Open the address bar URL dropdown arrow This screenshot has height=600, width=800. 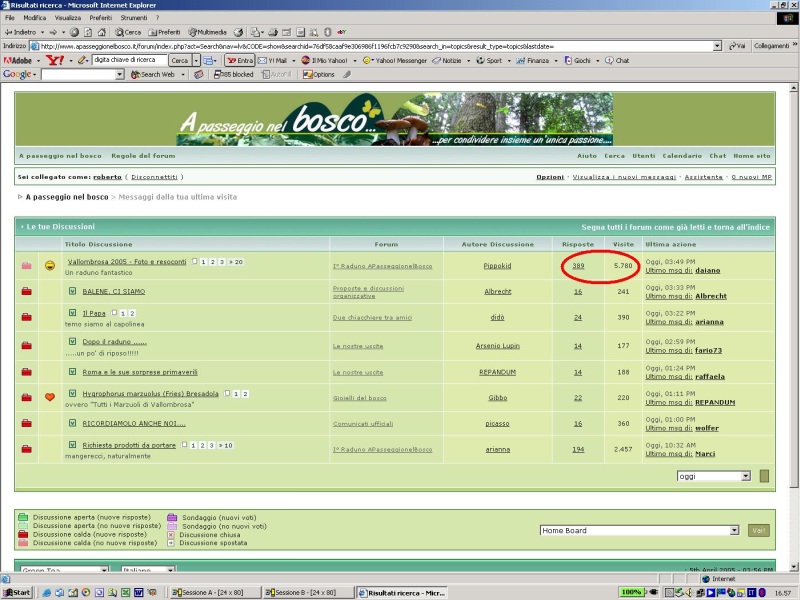717,46
